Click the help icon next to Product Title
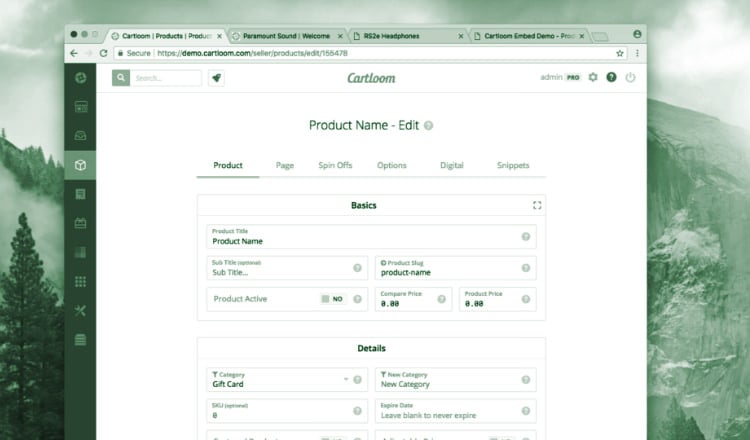This screenshot has width=750, height=440. point(526,237)
